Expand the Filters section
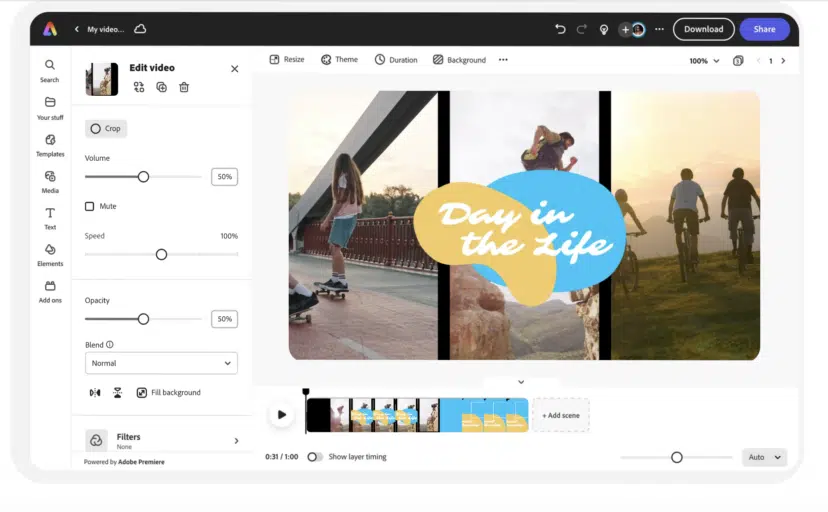 pyautogui.click(x=161, y=440)
